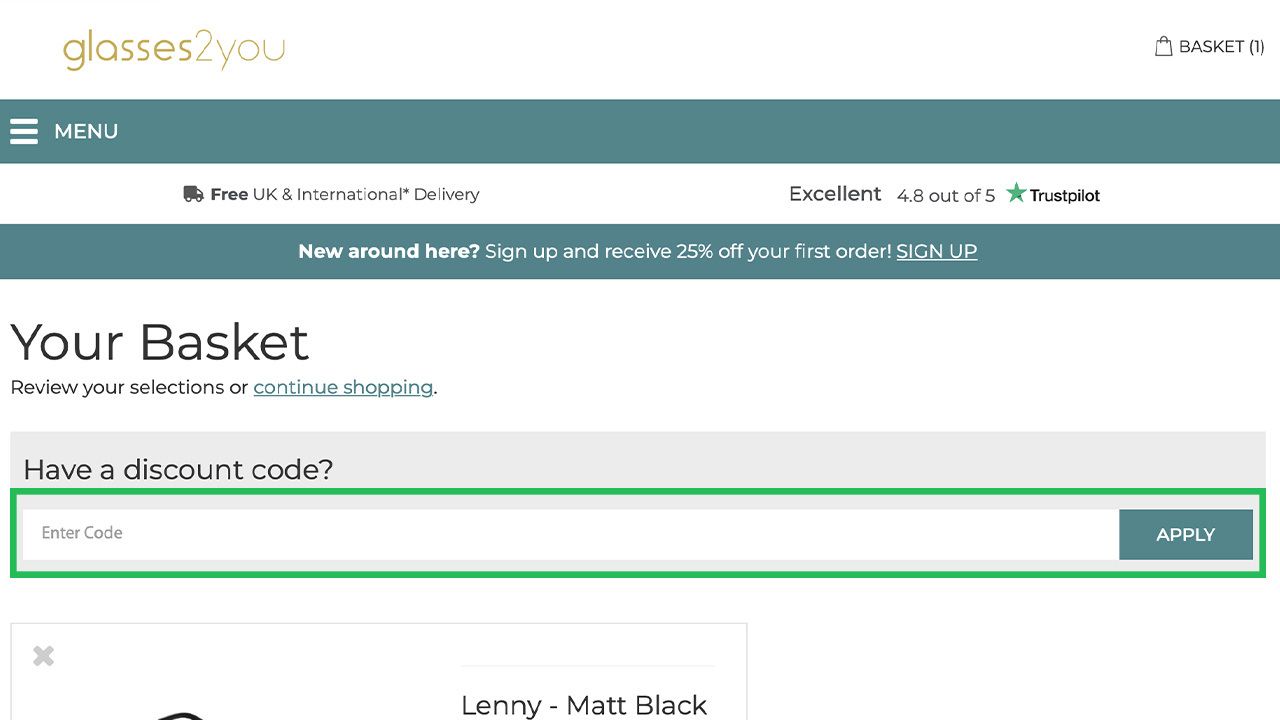This screenshot has width=1280, height=720.
Task: Open the basket bag icon
Action: (1163, 46)
